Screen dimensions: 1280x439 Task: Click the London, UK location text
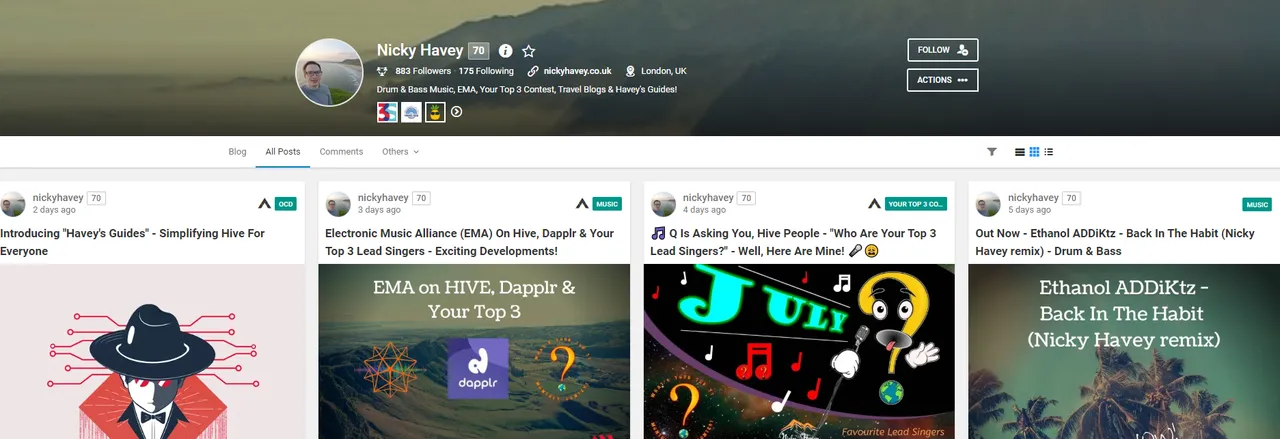click(663, 72)
